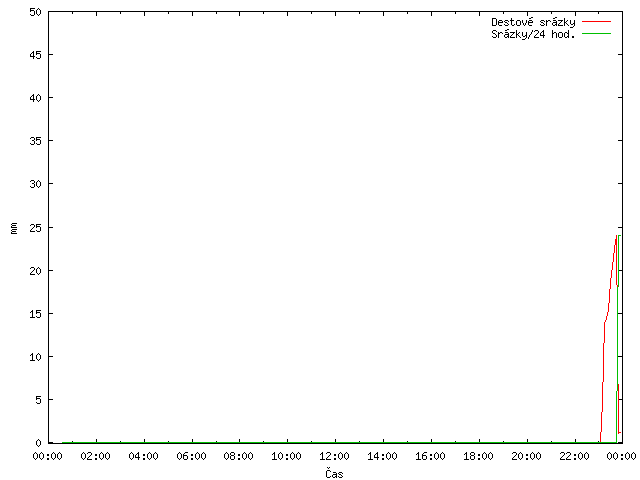
Task: Click the green 24-hour precipitation vertical line
Action: point(618,339)
